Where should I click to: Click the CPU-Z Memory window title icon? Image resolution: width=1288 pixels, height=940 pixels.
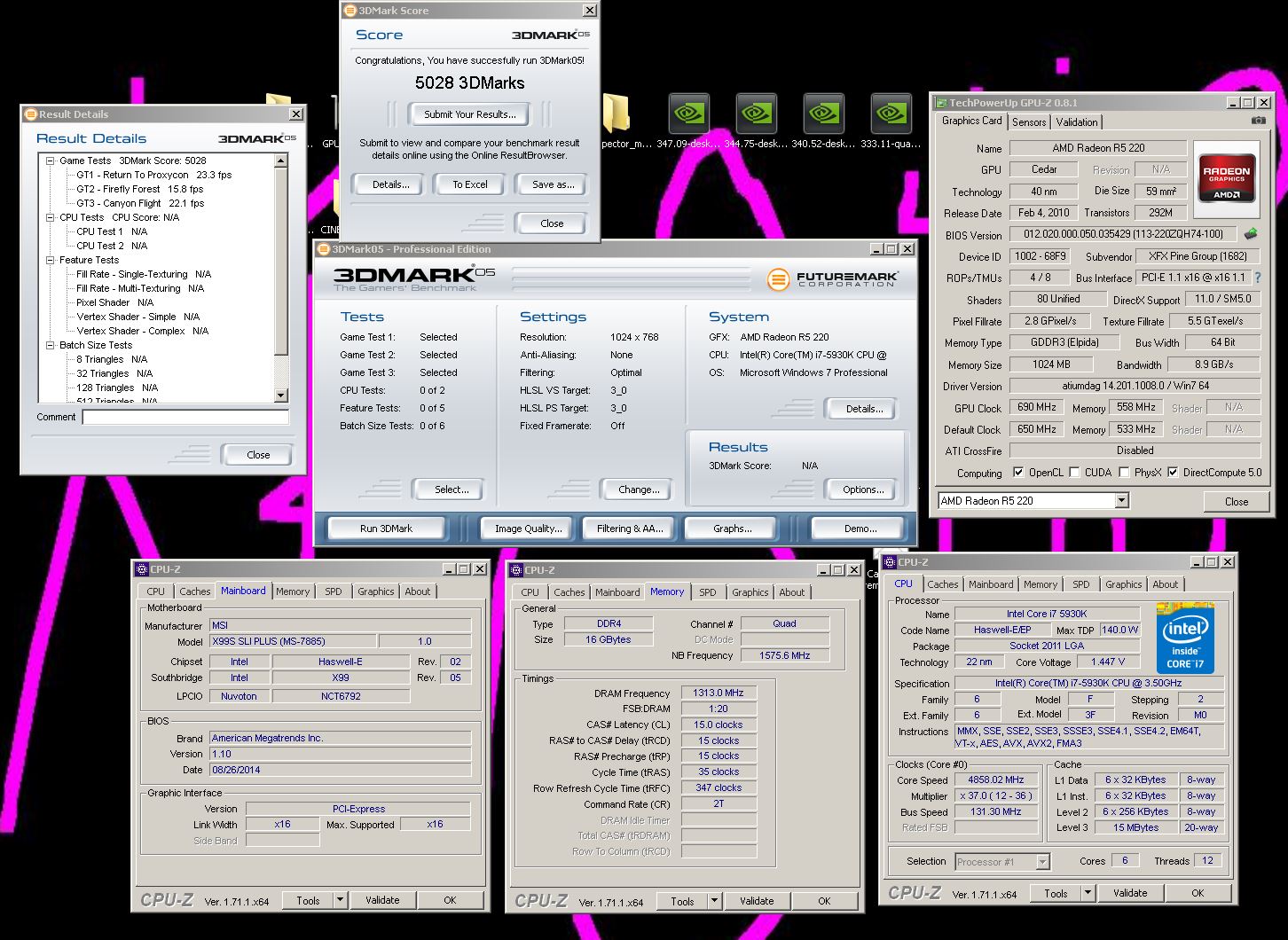516,570
